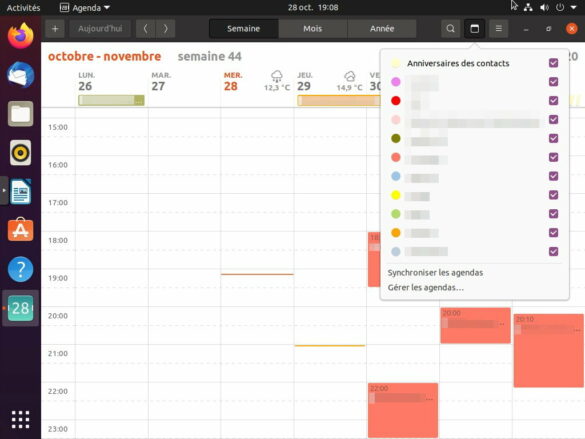
Task: Click the semaine 44 label
Action: [209, 56]
